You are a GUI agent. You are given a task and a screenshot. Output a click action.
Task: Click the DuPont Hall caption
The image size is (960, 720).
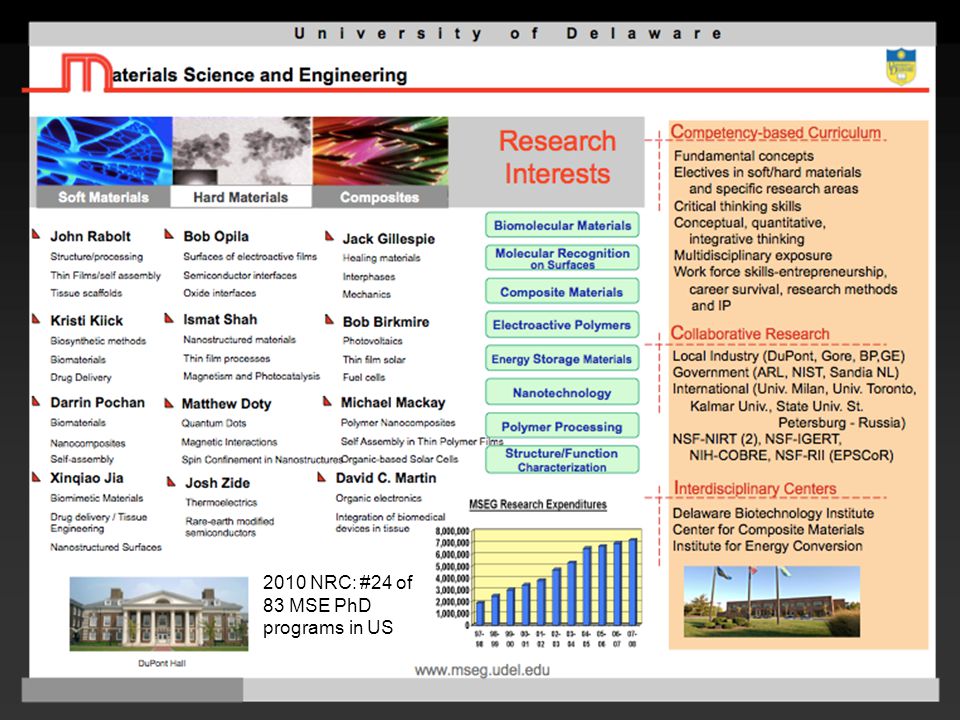click(x=162, y=663)
